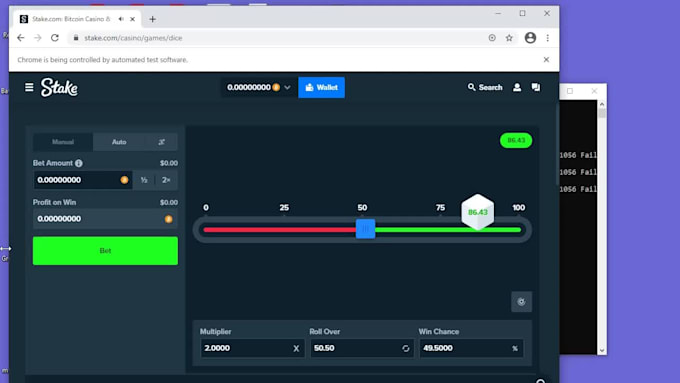Open the advanced strategy tab icon
This screenshot has height=383, width=680.
(161, 142)
